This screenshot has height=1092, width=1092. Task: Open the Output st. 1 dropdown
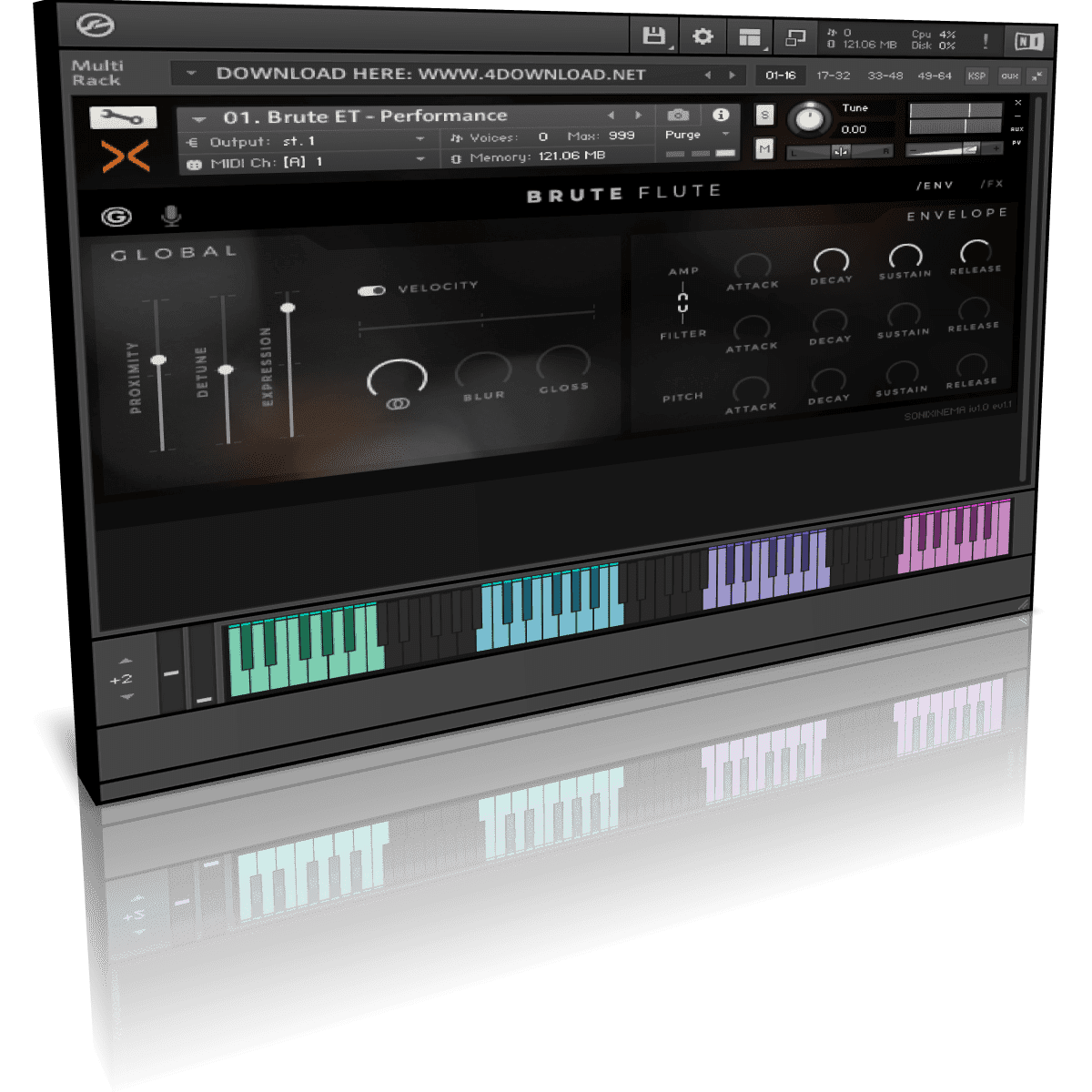[x=306, y=141]
